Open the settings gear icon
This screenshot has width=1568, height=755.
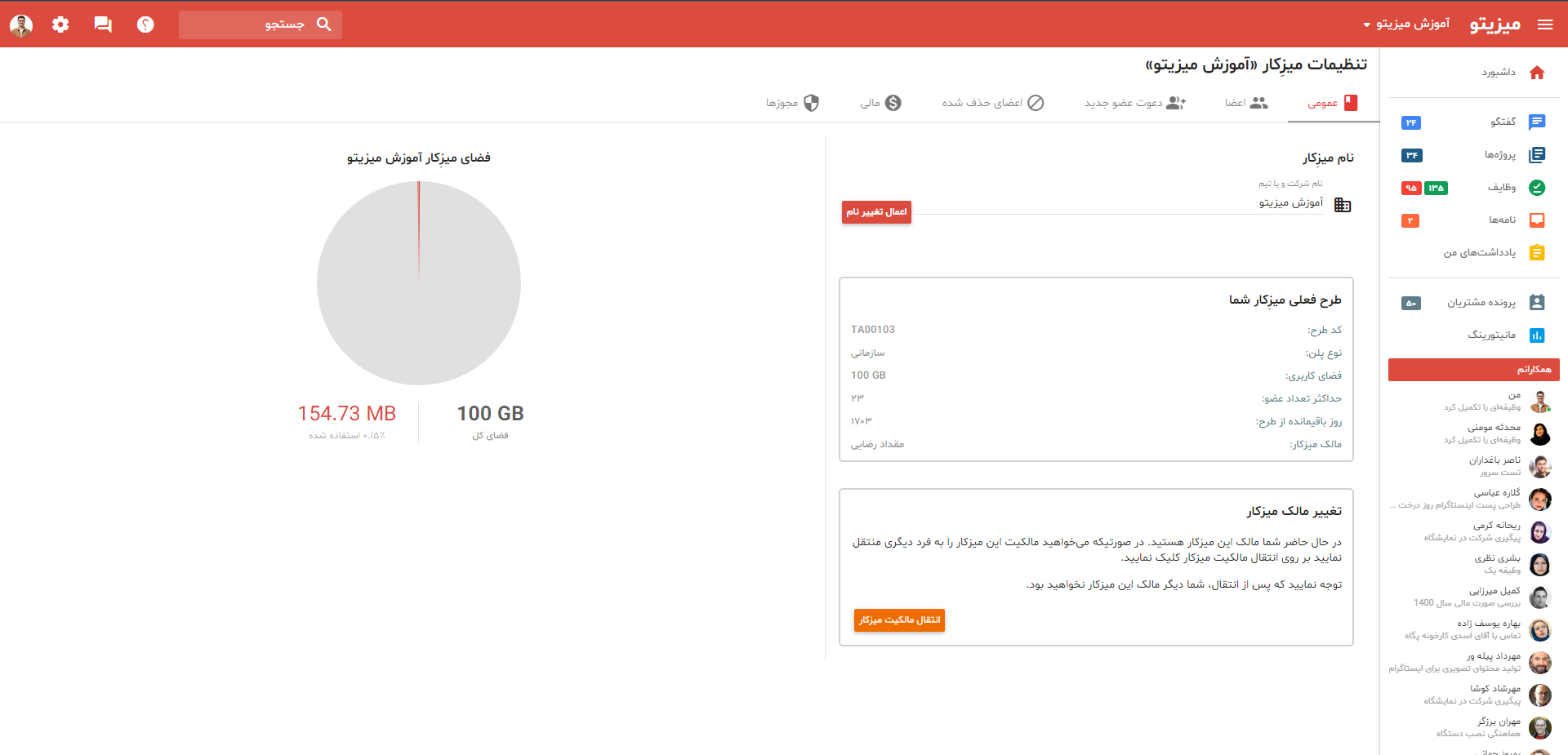coord(60,24)
